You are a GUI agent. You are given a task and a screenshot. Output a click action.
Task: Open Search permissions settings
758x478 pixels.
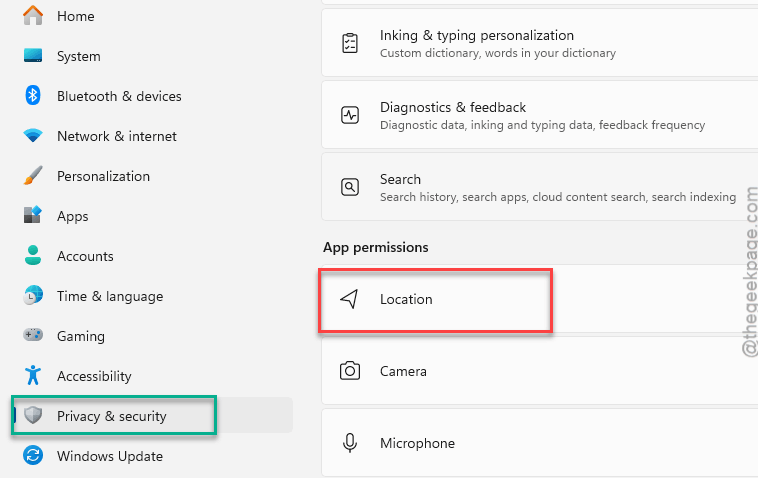[x=539, y=187]
